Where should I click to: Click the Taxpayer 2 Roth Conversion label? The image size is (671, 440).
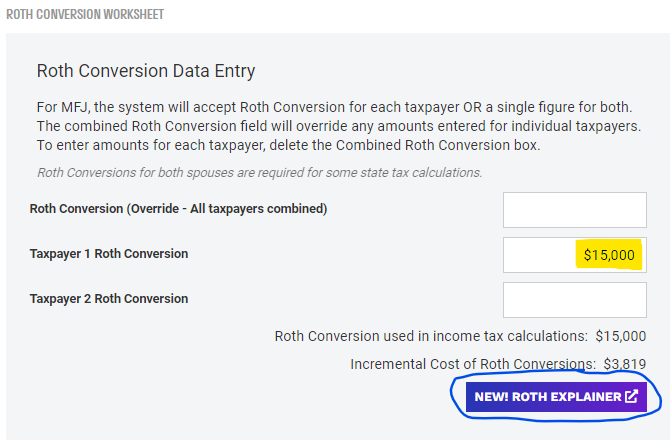(109, 298)
